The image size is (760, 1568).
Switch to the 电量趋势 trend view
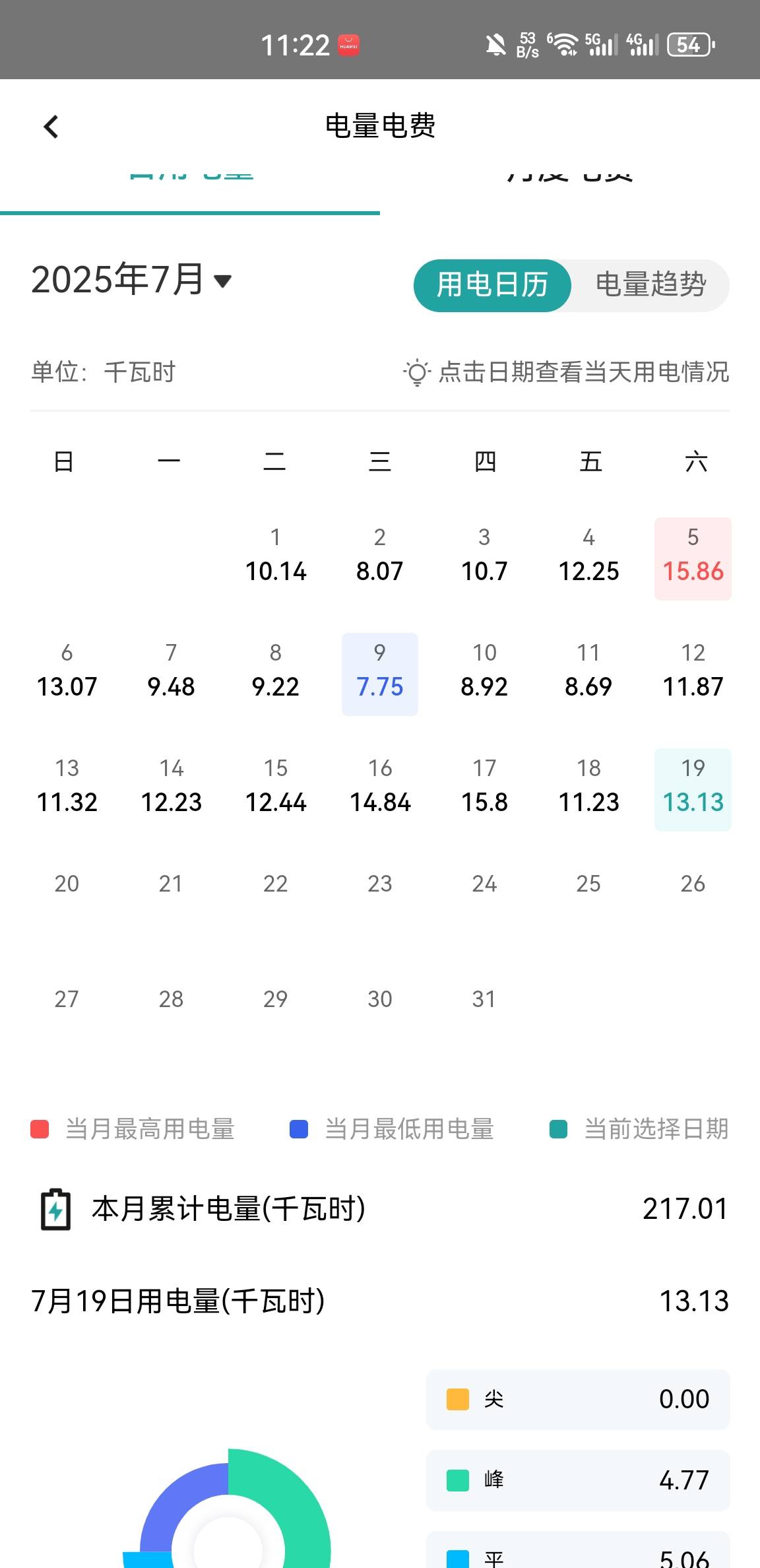pos(650,285)
